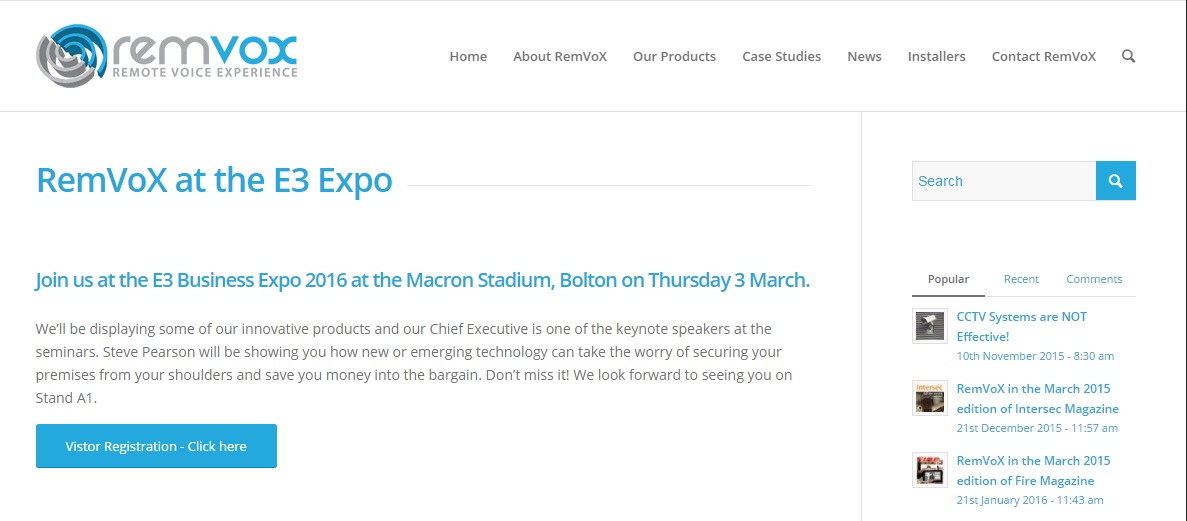This screenshot has width=1187, height=521.
Task: Go to the Installers page
Action: pos(936,56)
